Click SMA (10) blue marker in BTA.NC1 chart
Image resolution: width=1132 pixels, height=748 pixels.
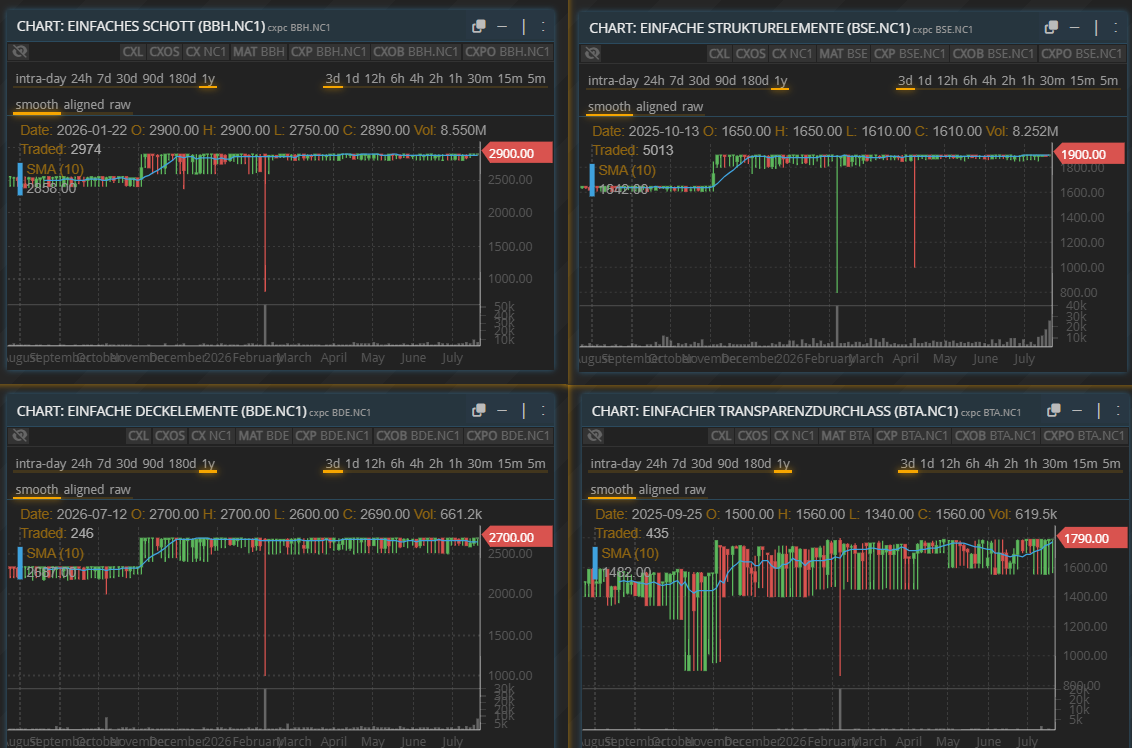click(x=595, y=562)
